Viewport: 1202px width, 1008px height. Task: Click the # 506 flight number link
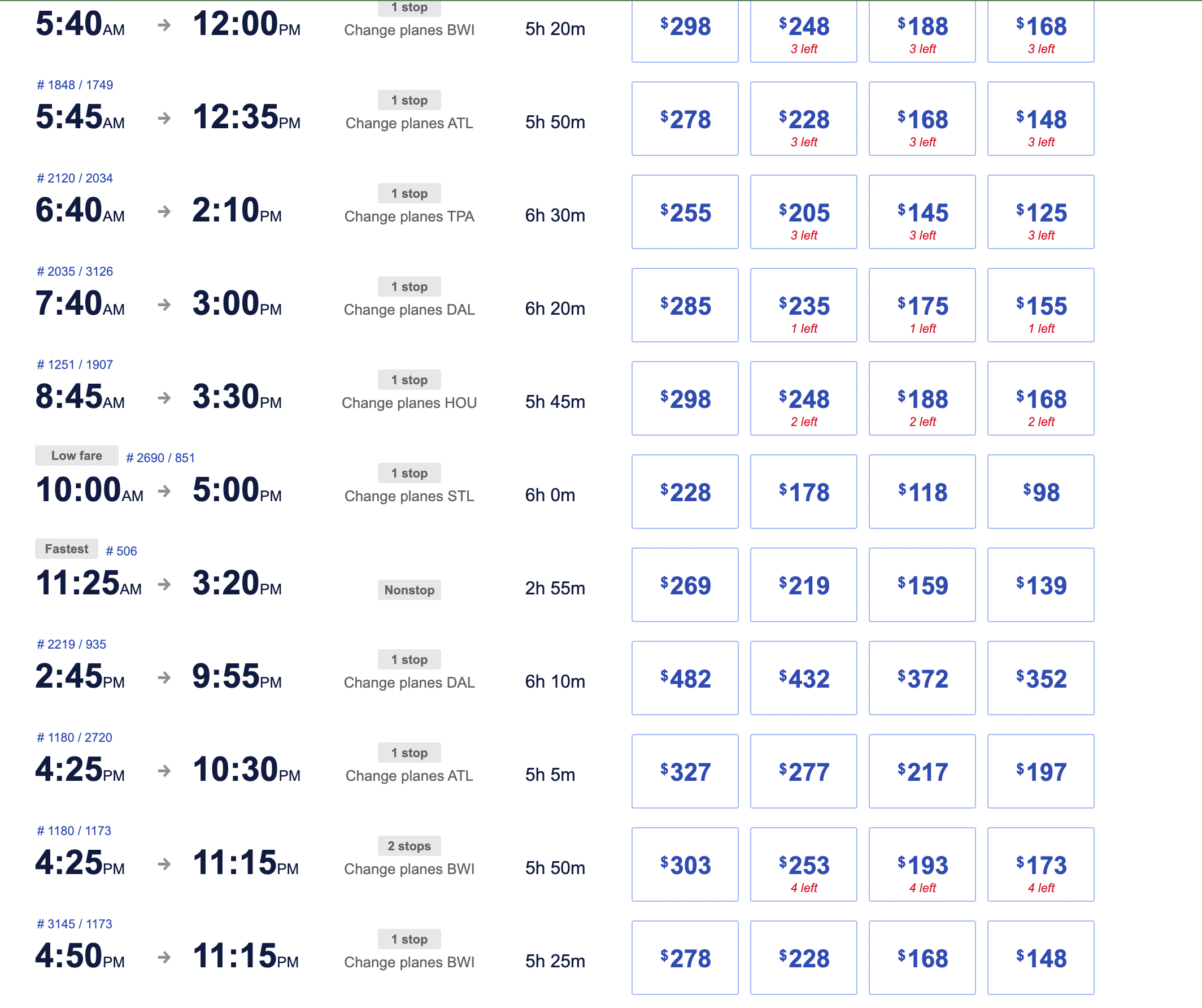[121, 551]
